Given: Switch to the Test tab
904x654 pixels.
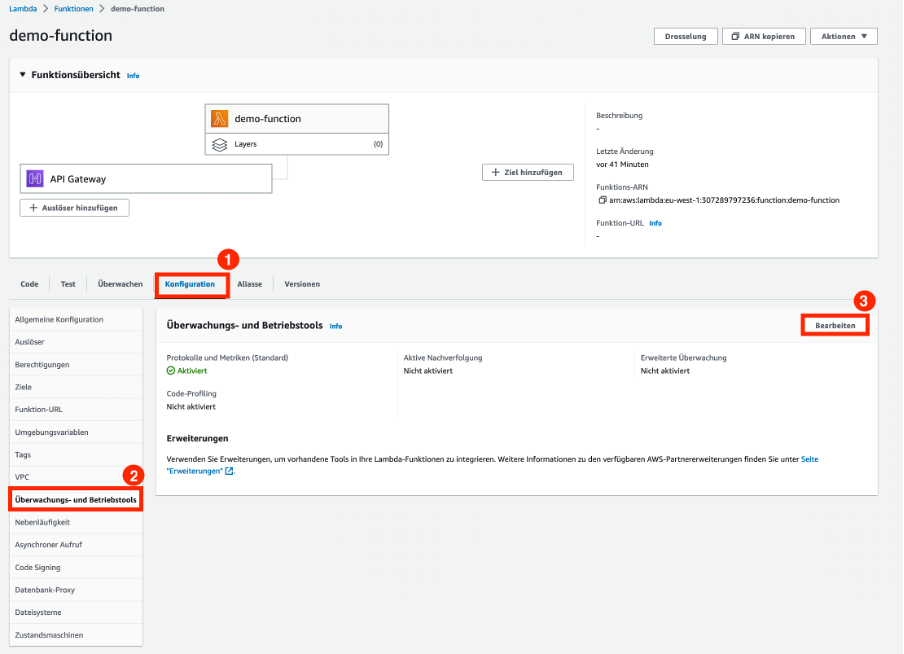Looking at the screenshot, I should [68, 284].
